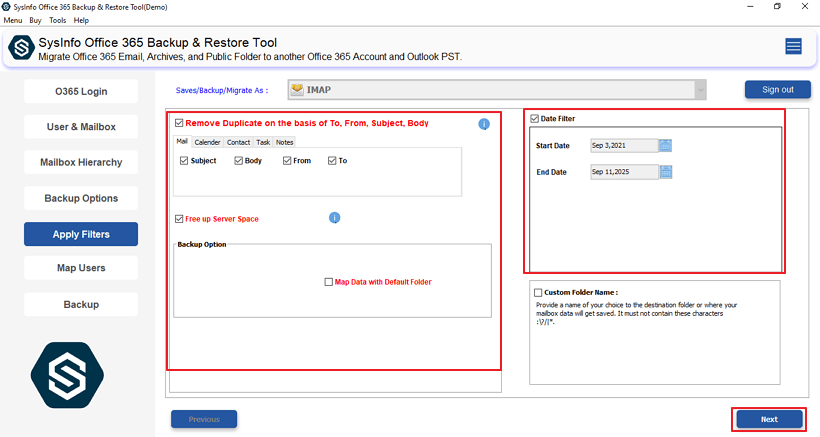Enable Custom Folder Name checkbox
Screen dimensions: 820x437
click(x=538, y=292)
